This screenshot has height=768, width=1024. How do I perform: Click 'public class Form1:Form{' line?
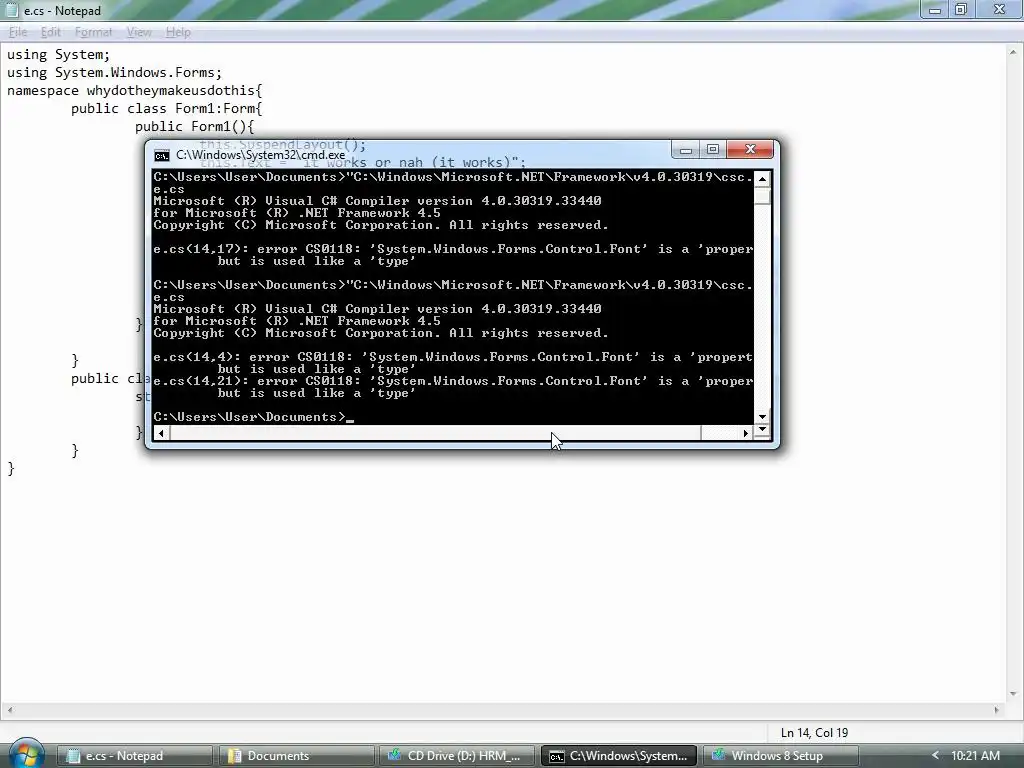167,109
